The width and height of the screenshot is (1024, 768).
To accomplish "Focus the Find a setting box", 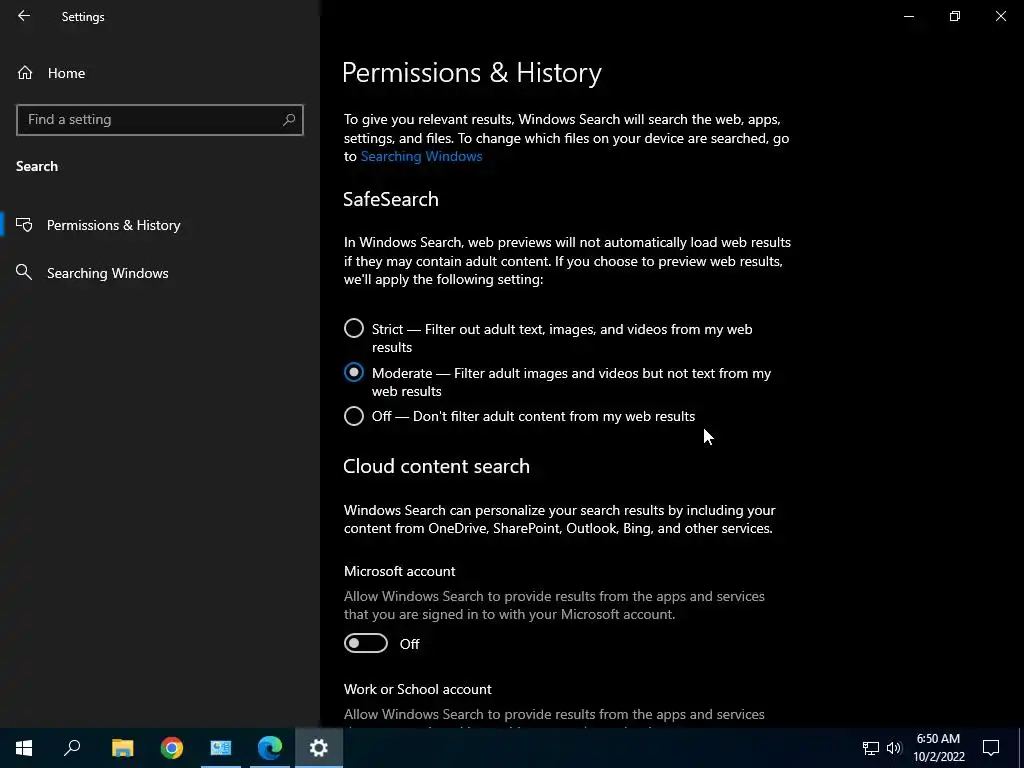I will 160,120.
